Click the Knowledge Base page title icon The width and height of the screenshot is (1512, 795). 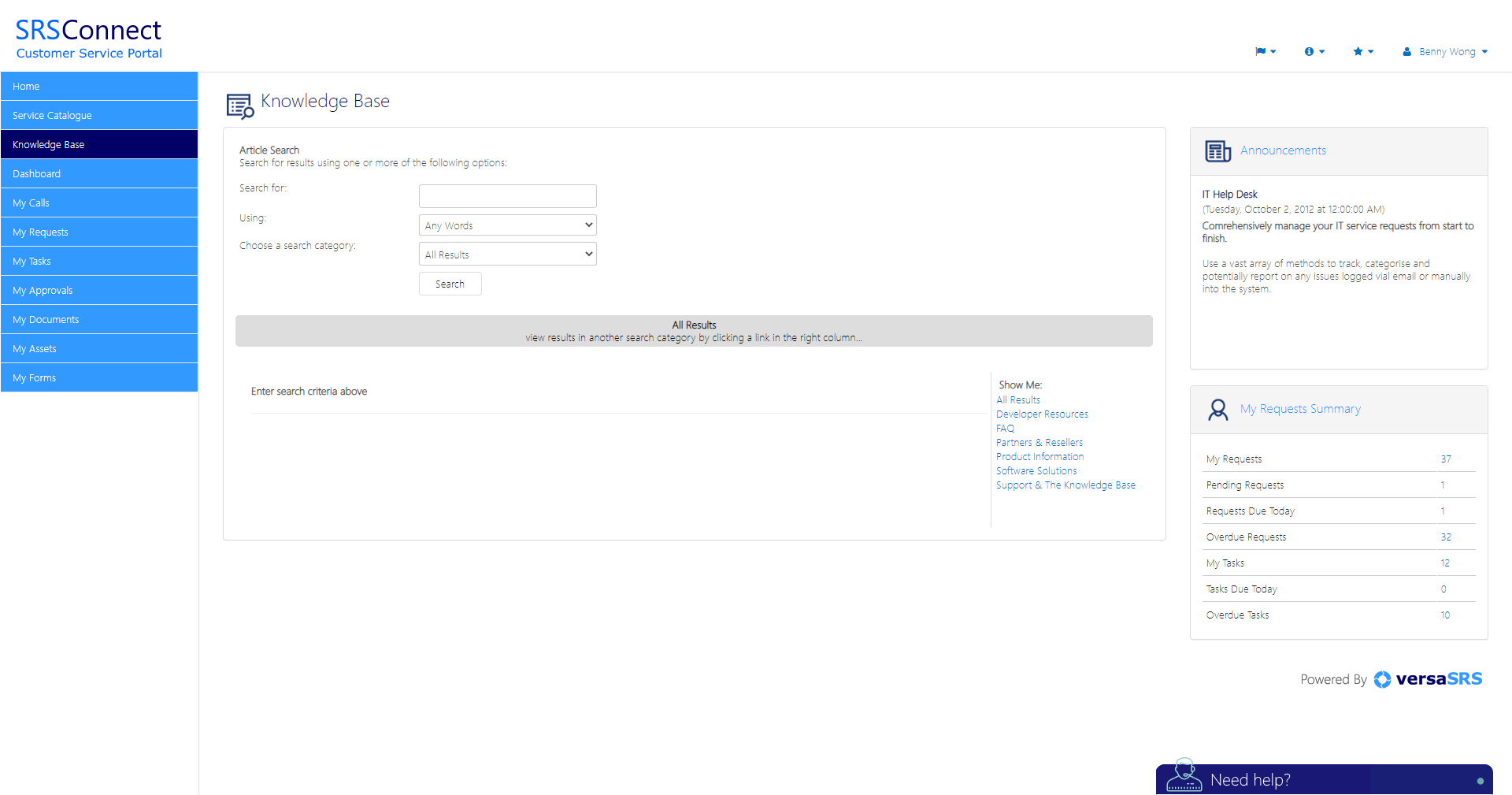coord(240,105)
